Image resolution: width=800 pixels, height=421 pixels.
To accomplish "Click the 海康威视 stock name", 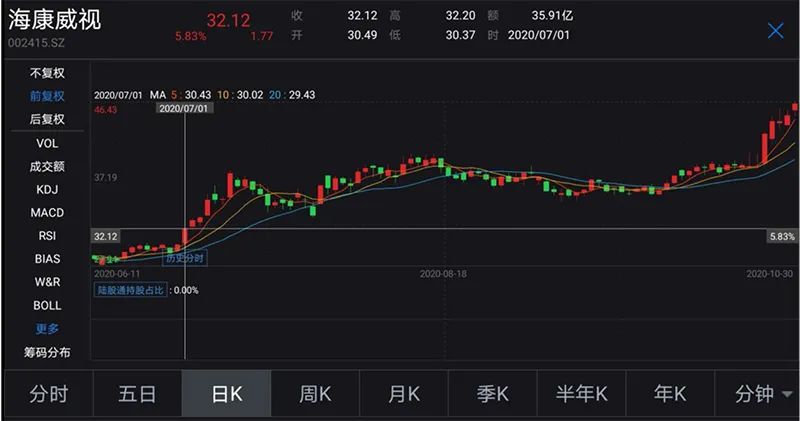I will [54, 20].
